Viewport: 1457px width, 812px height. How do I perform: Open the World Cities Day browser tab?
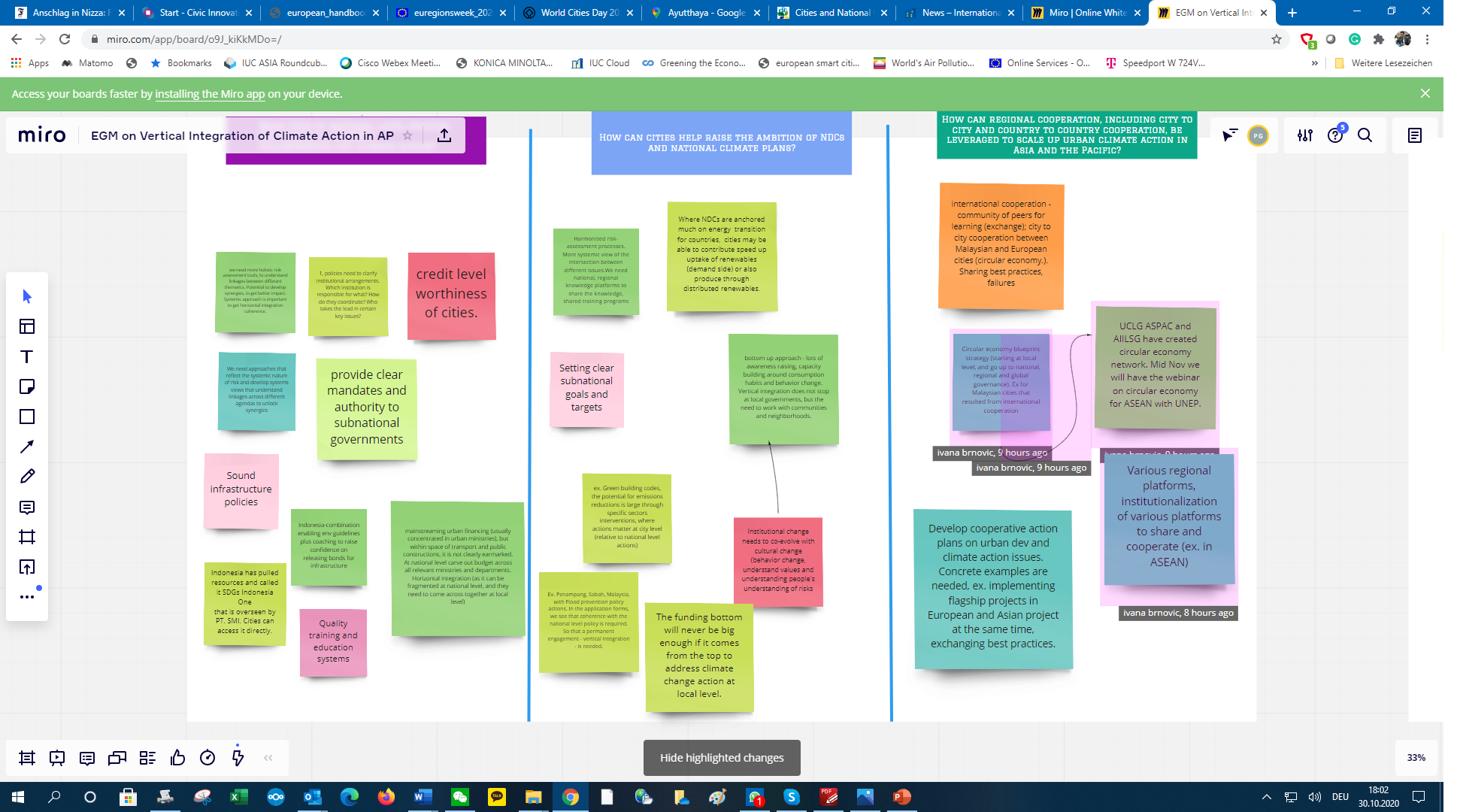(577, 13)
